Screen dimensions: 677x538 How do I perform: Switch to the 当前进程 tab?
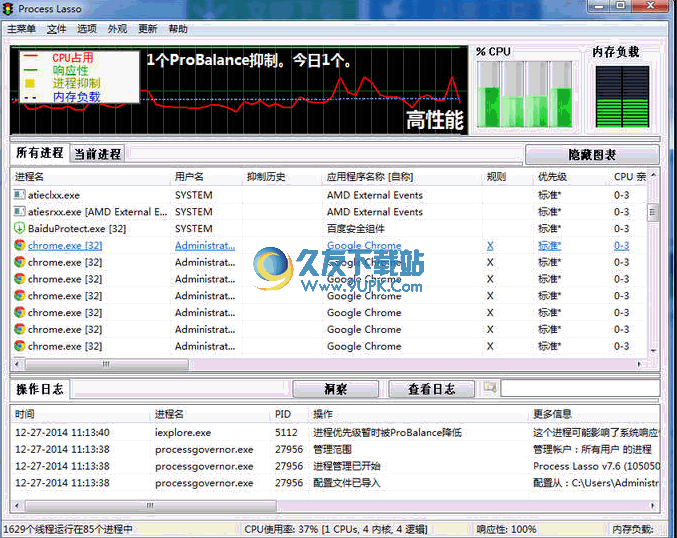click(98, 154)
